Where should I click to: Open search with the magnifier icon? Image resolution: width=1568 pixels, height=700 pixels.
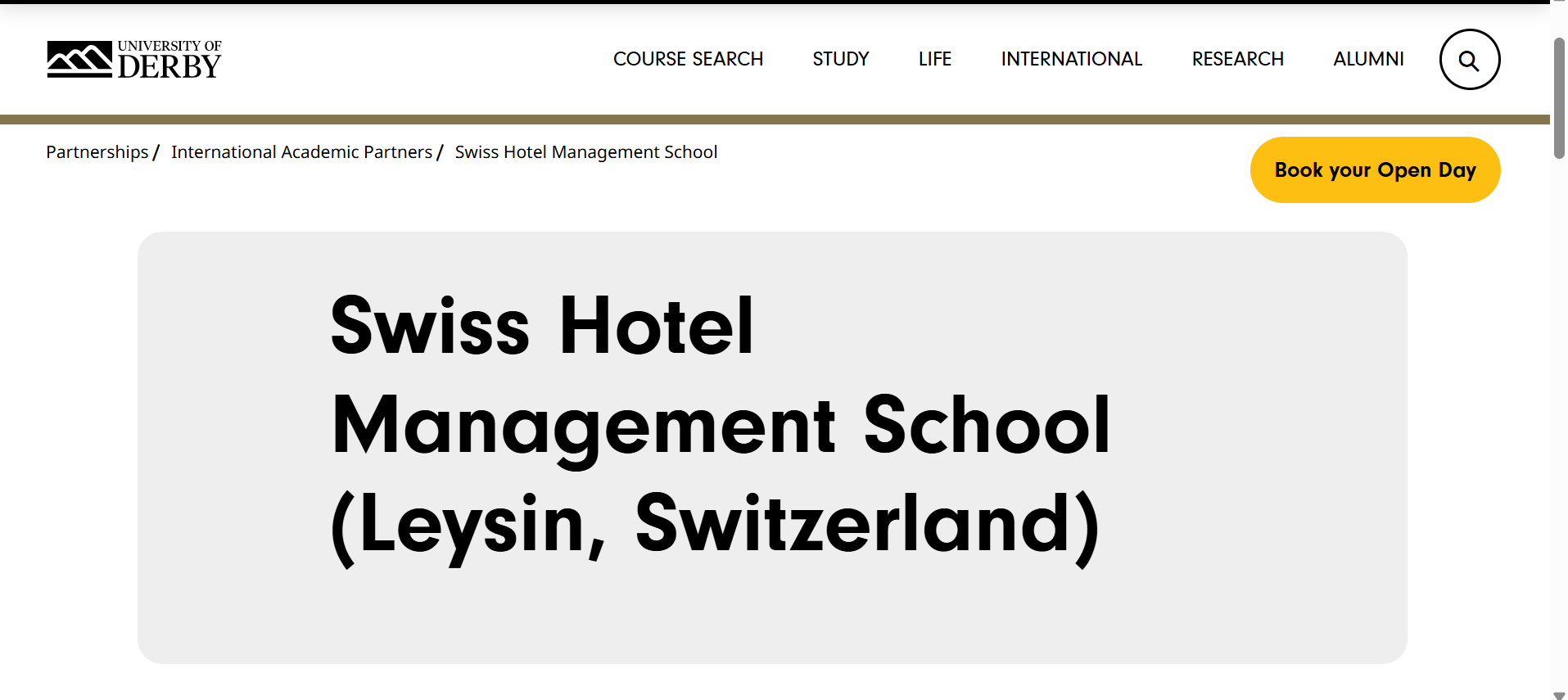1469,60
